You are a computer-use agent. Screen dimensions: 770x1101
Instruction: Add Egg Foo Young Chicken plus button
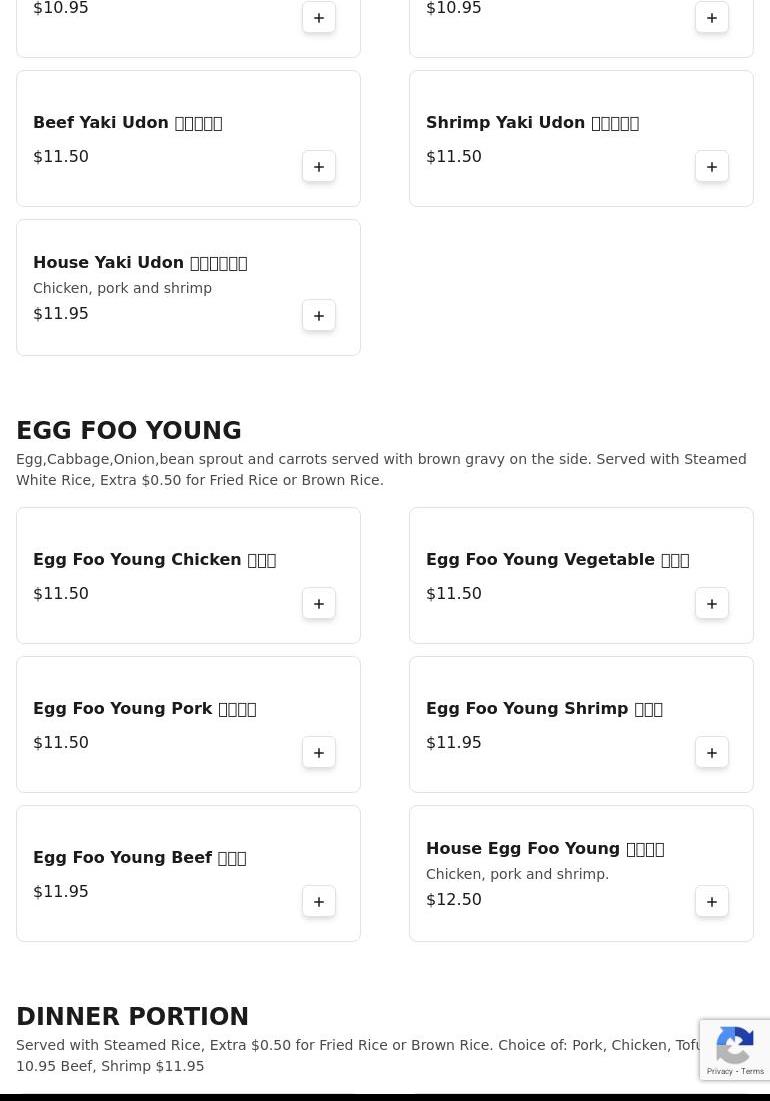319,604
